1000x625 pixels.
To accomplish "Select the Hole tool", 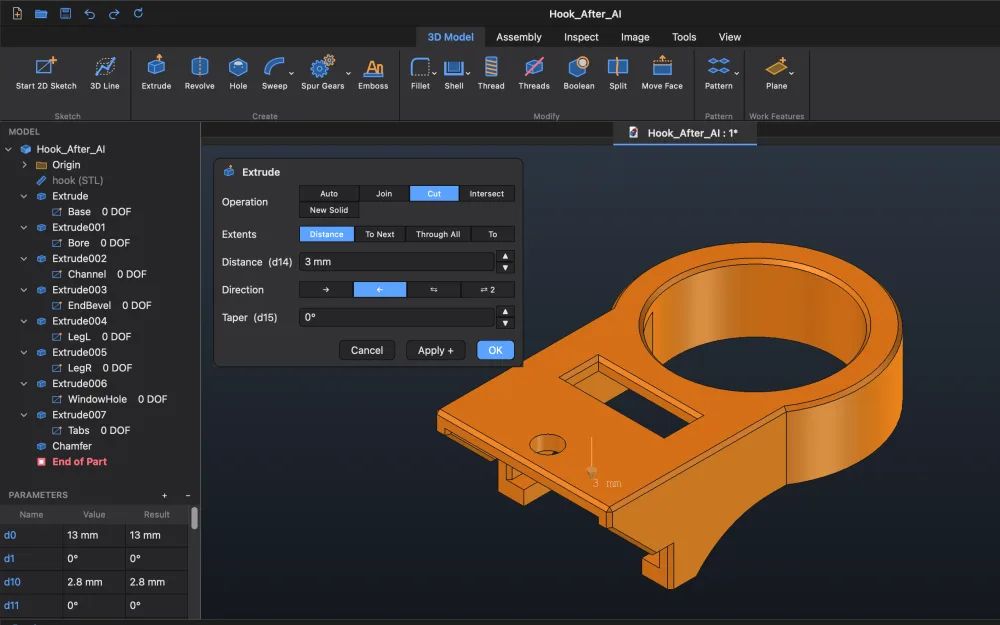I will (x=238, y=73).
